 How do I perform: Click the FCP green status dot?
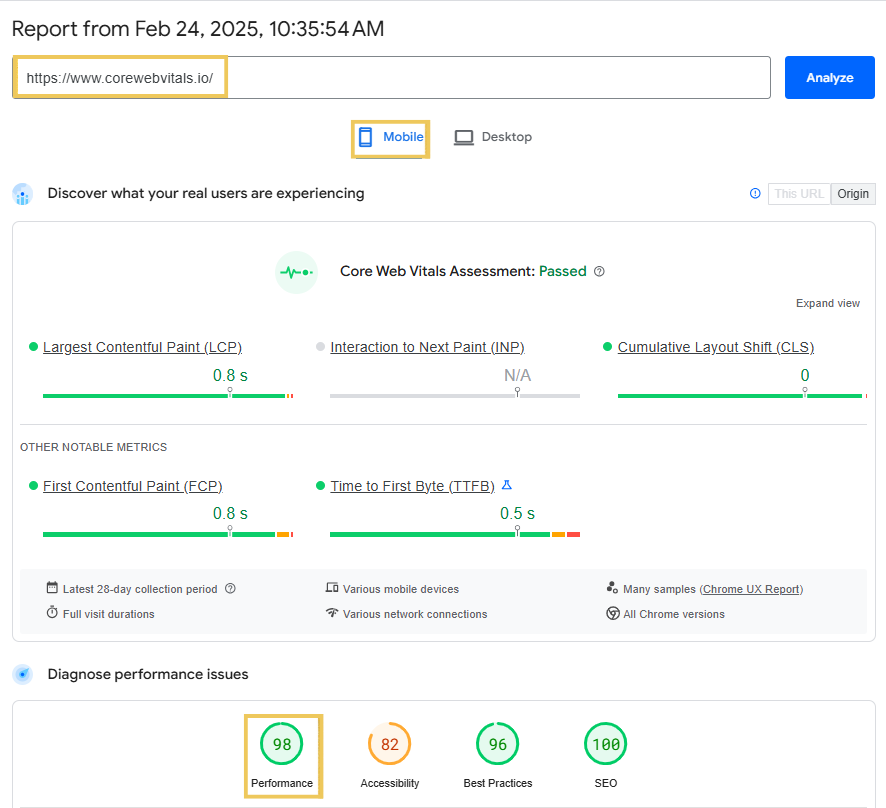(33, 485)
